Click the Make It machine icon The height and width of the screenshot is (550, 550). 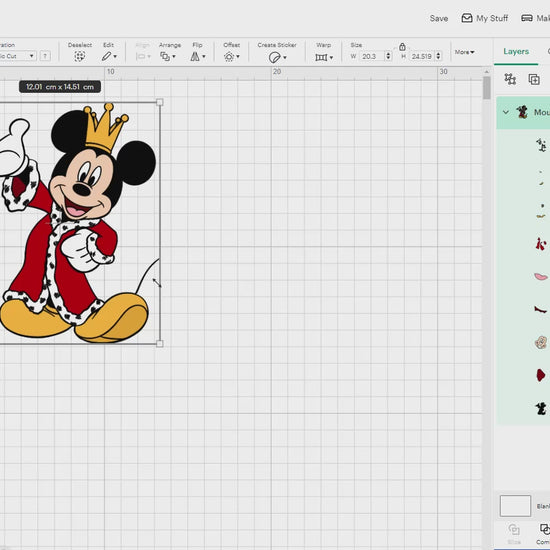pyautogui.click(x=527, y=18)
